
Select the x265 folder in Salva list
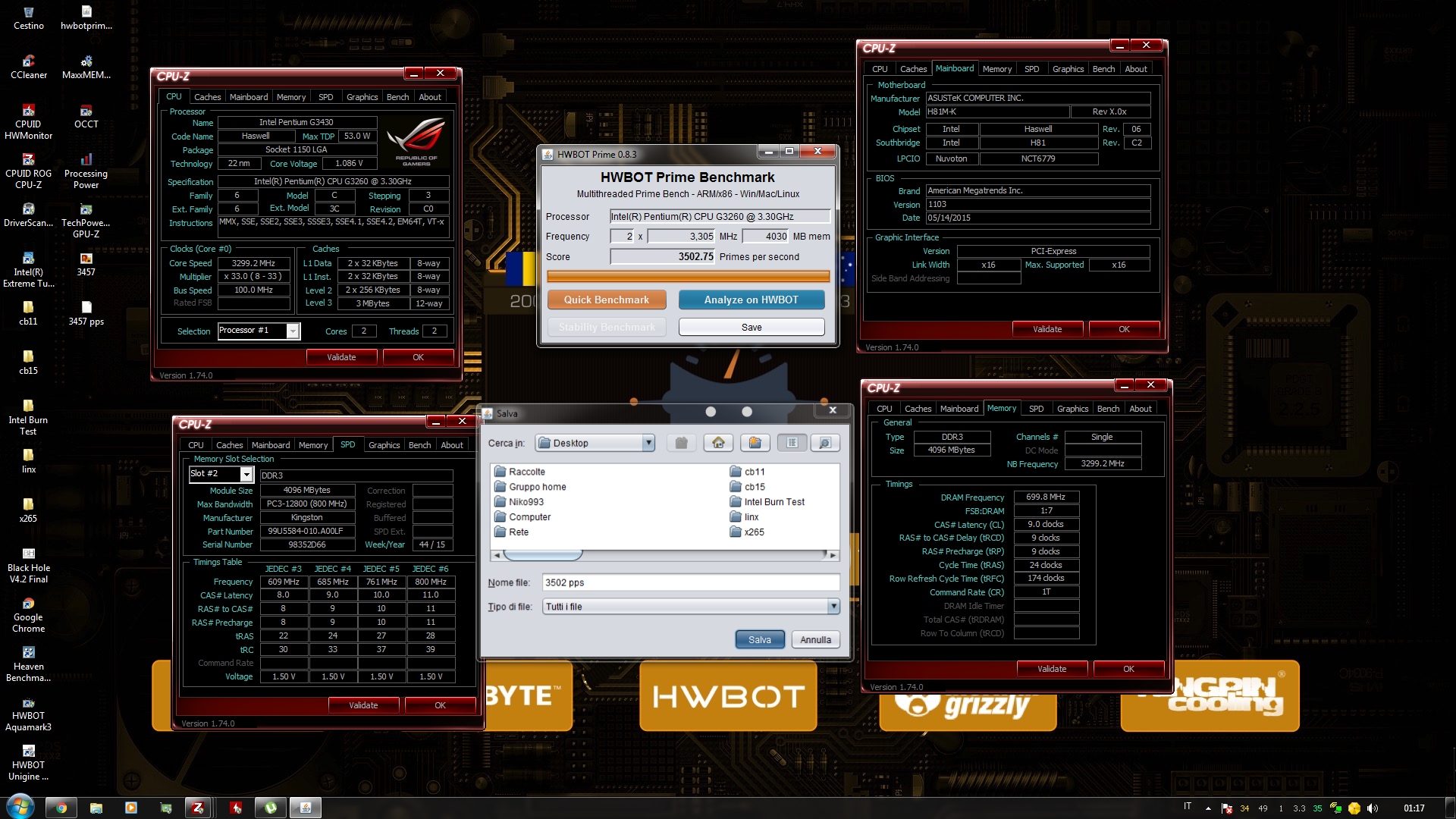(x=747, y=532)
